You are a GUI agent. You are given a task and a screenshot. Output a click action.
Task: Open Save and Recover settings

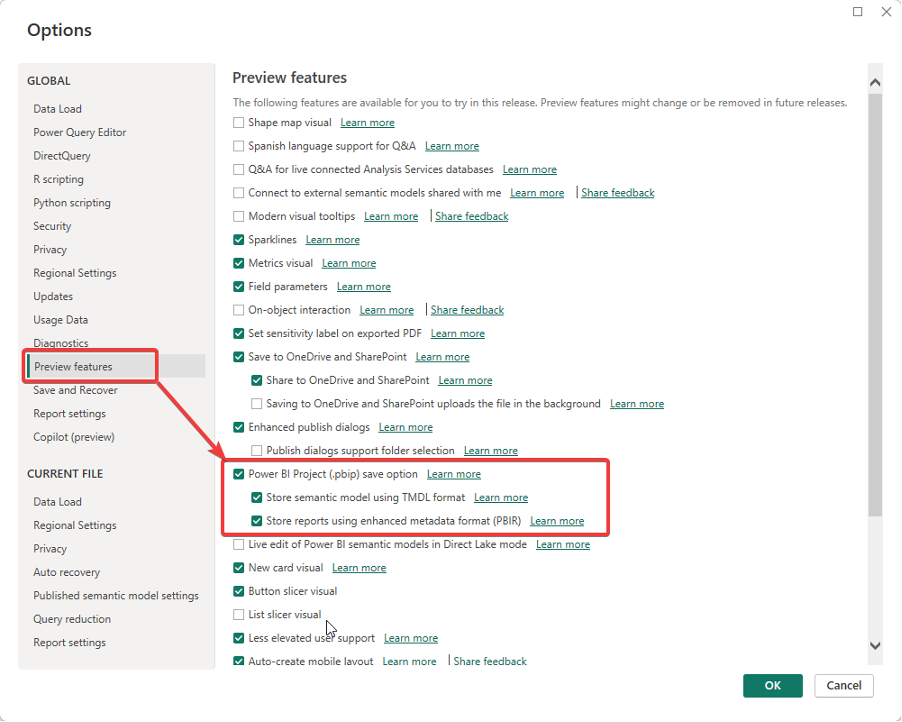pos(75,390)
